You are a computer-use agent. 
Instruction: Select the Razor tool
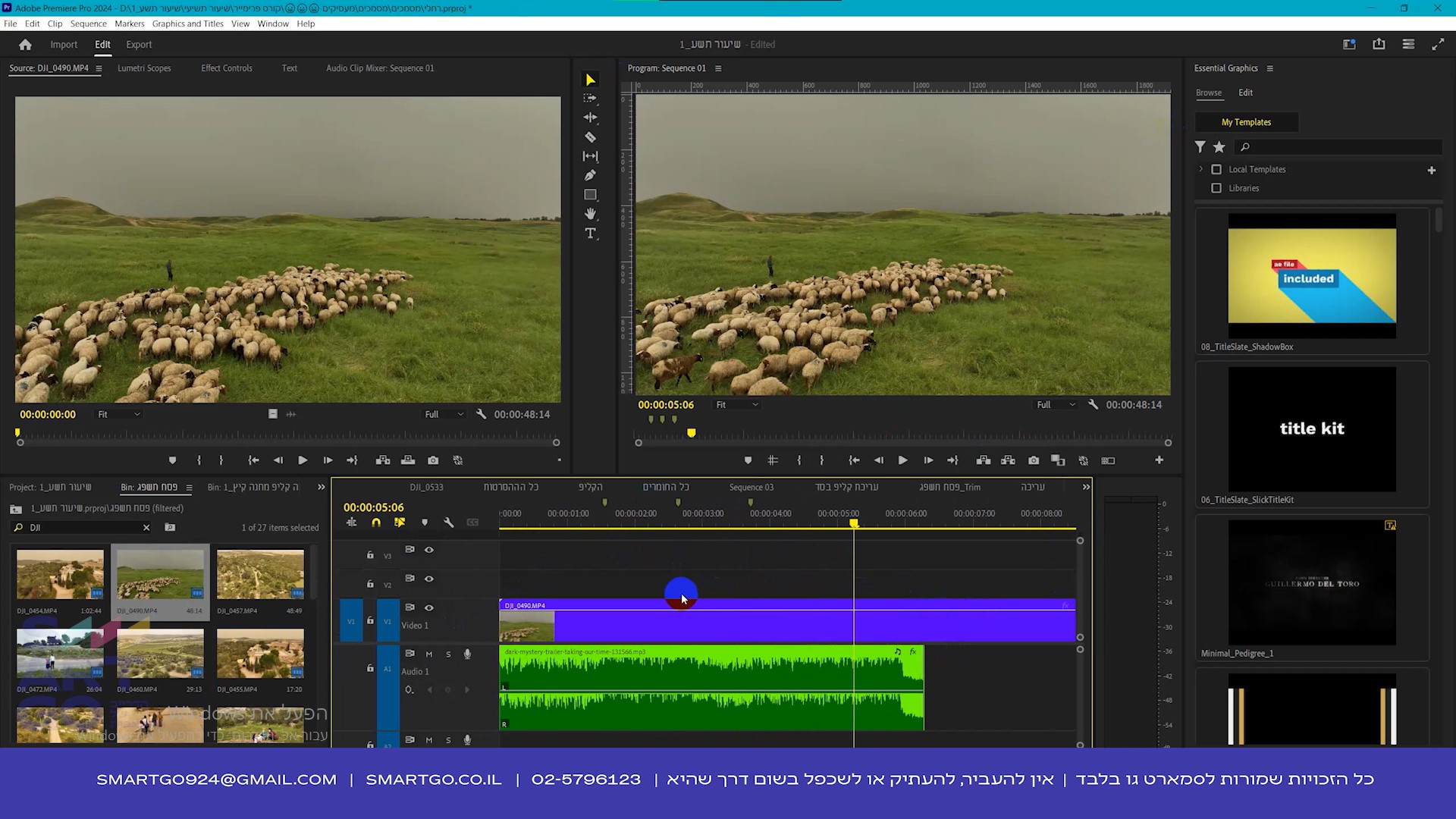[x=590, y=137]
